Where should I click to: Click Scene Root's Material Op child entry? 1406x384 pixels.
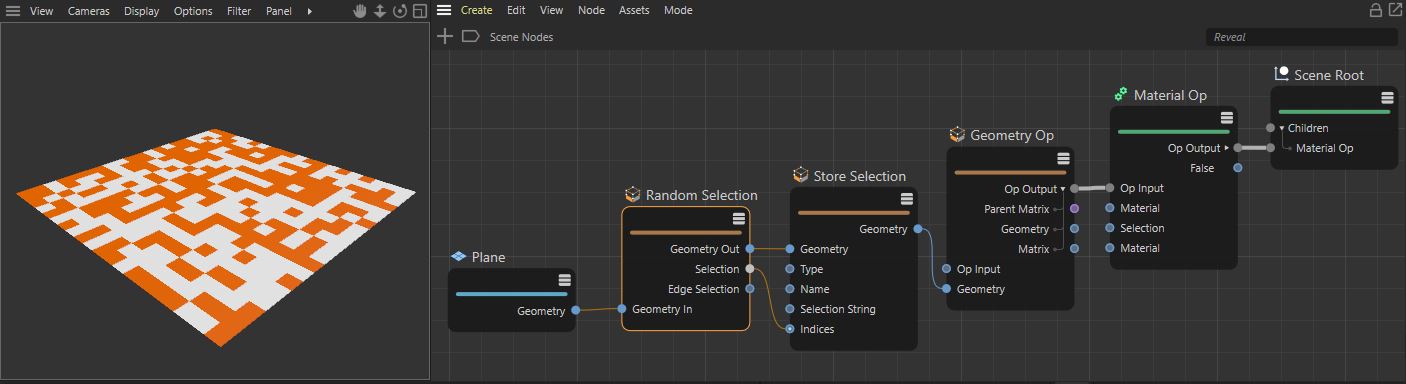point(1324,148)
